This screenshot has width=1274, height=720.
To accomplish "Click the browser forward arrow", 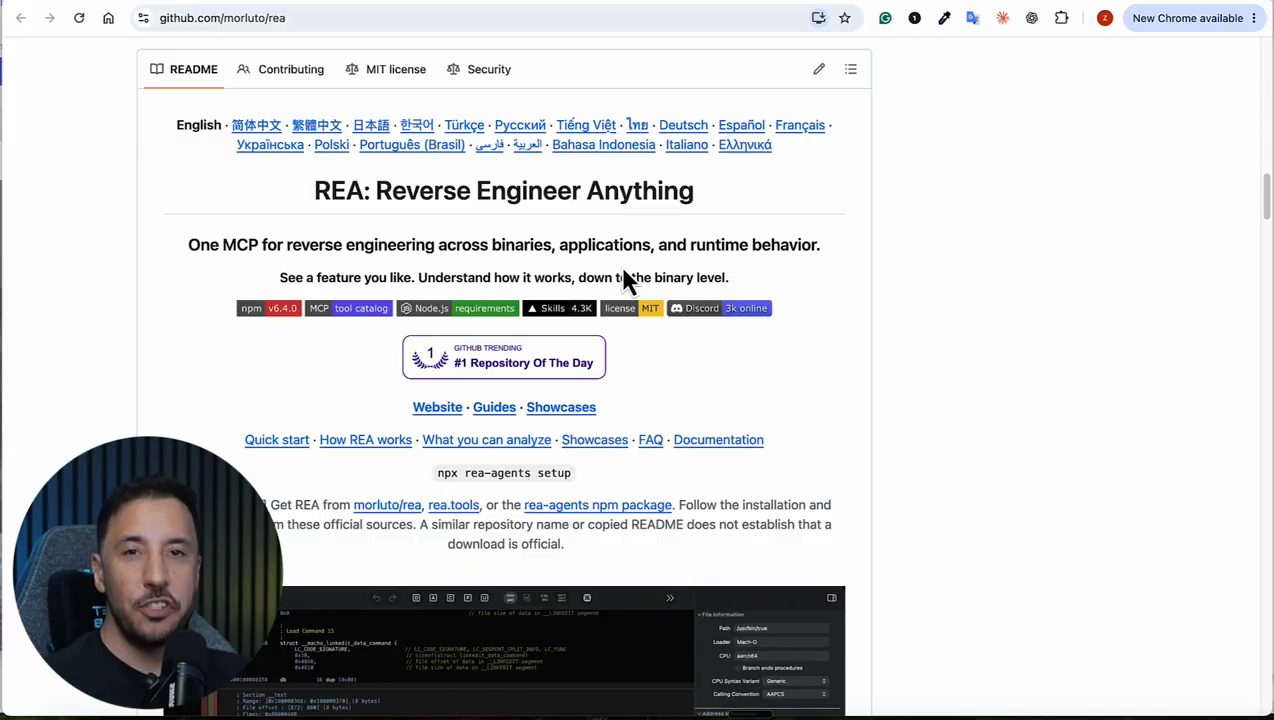I will [50, 18].
